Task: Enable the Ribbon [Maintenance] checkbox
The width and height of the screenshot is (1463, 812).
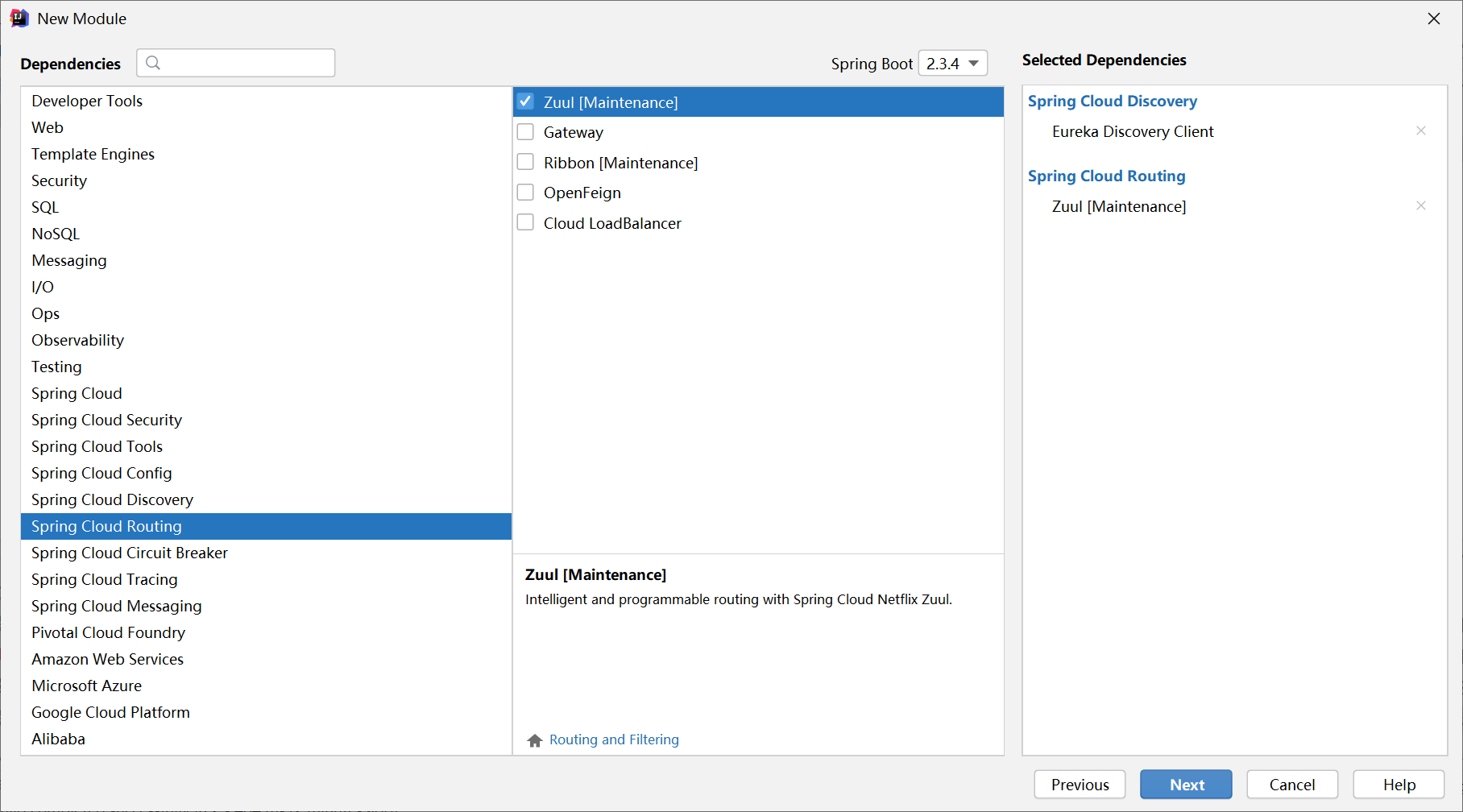Action: pos(525,162)
